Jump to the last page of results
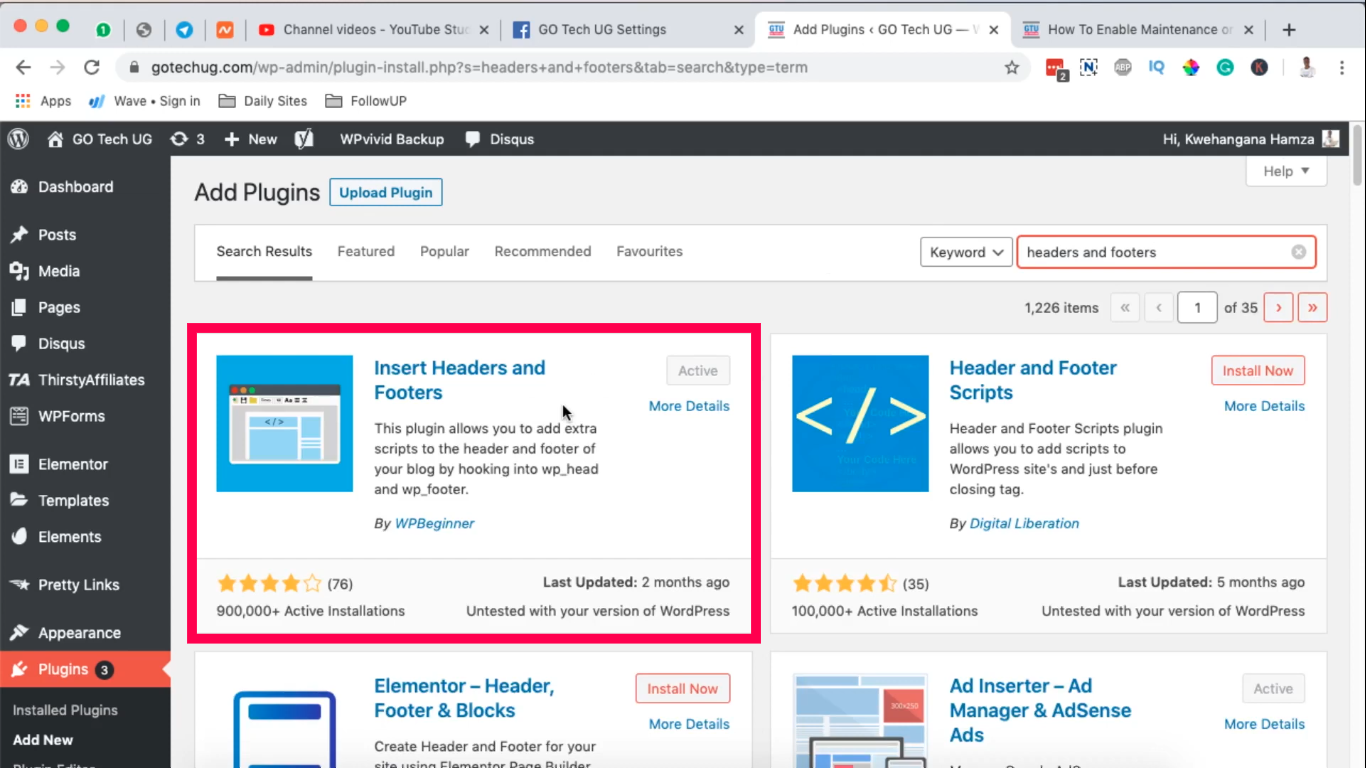The width and height of the screenshot is (1366, 768). tap(1313, 307)
